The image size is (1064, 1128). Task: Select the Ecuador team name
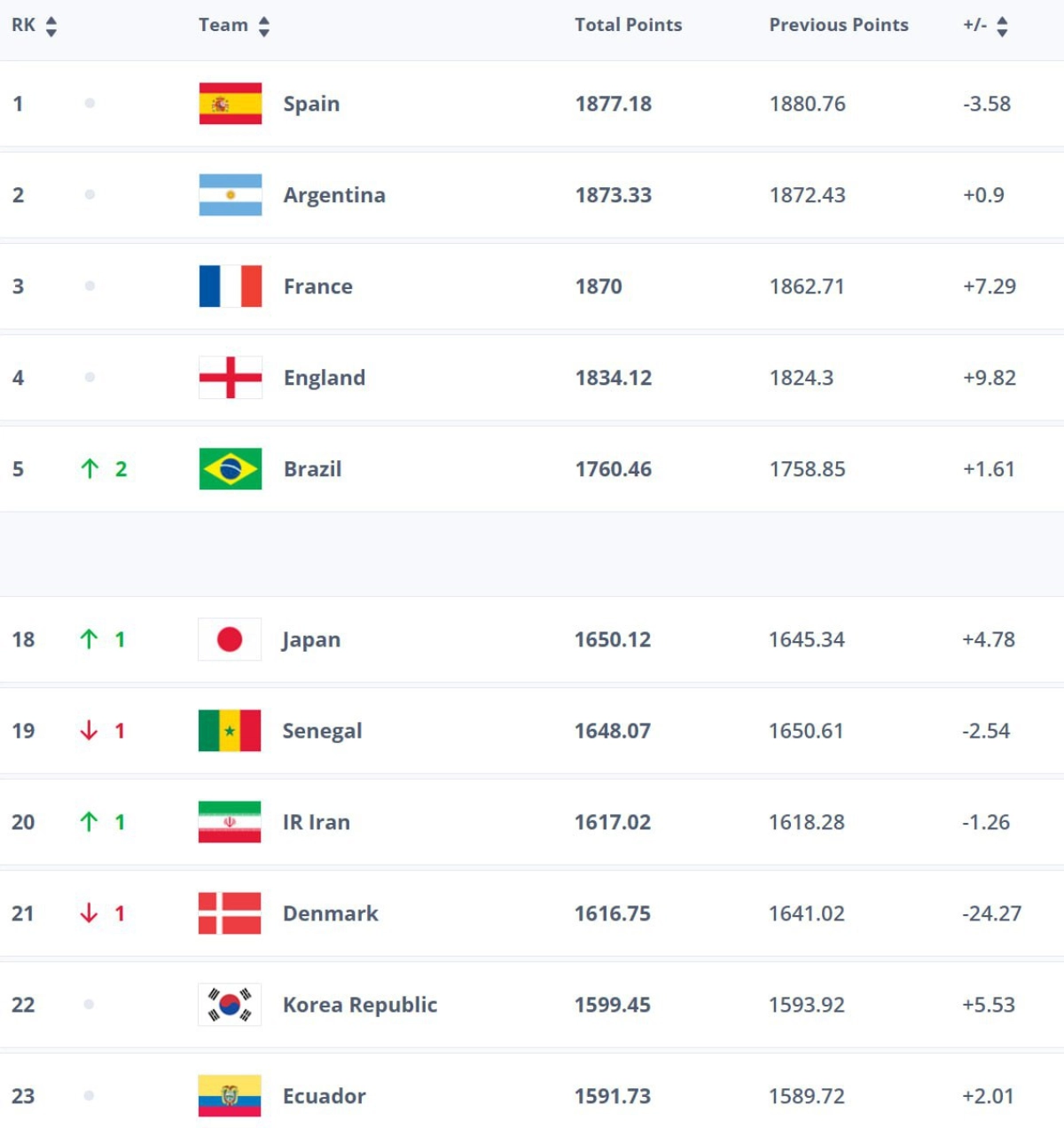(x=324, y=1096)
